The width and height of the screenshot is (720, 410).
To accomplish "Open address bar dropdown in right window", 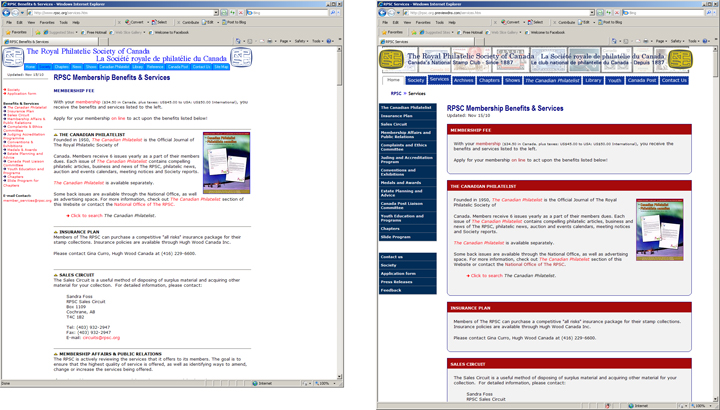I will pyautogui.click(x=592, y=13).
